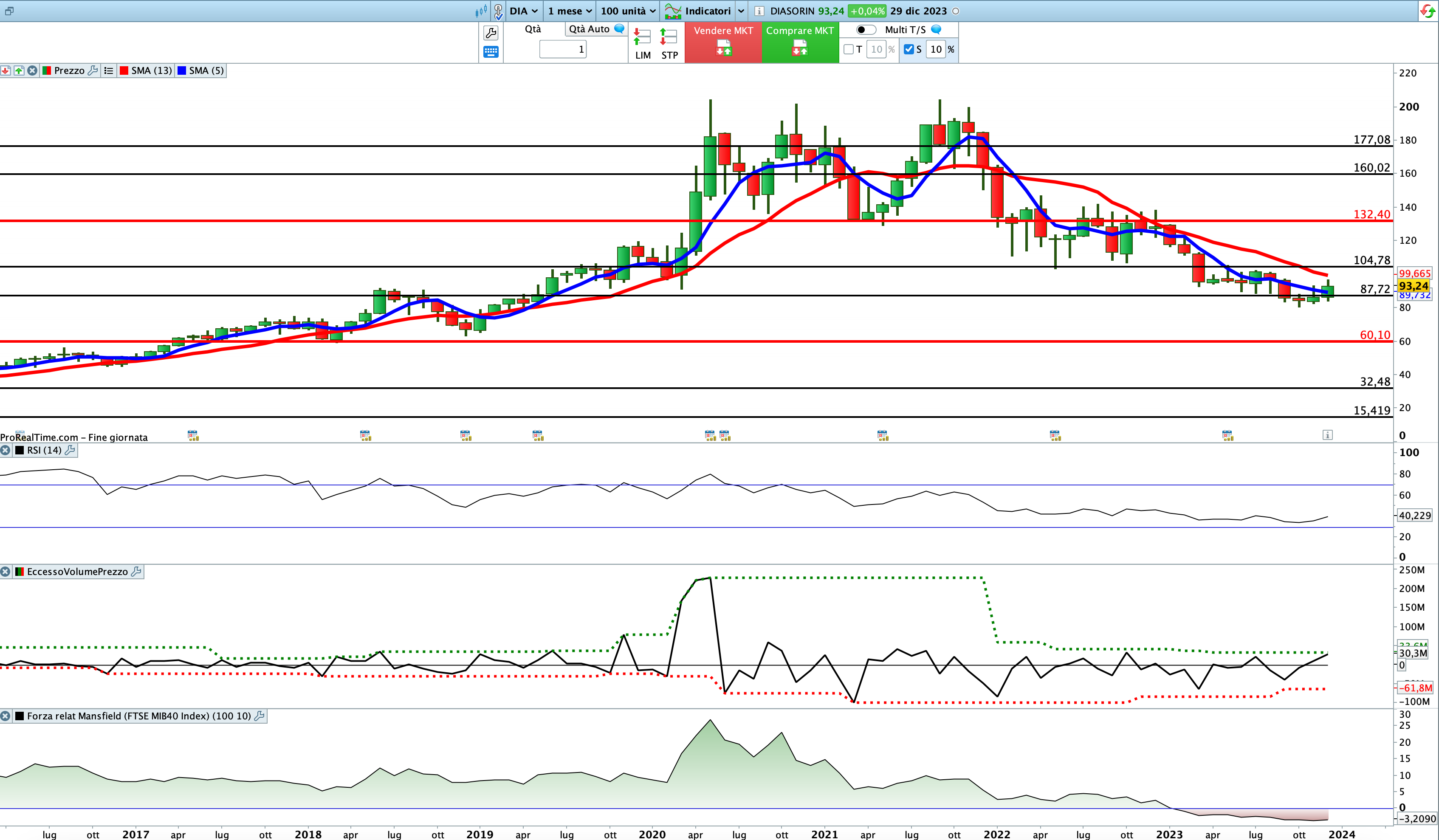Click the blue SMA (5) color swatch

click(x=182, y=70)
